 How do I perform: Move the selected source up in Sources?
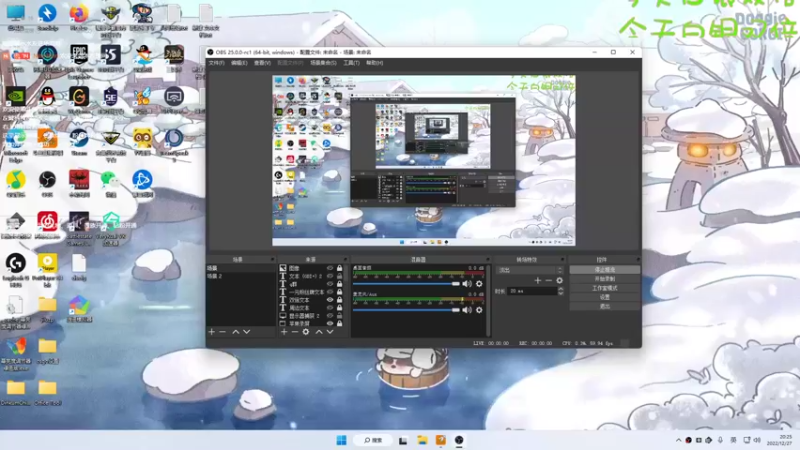point(319,332)
